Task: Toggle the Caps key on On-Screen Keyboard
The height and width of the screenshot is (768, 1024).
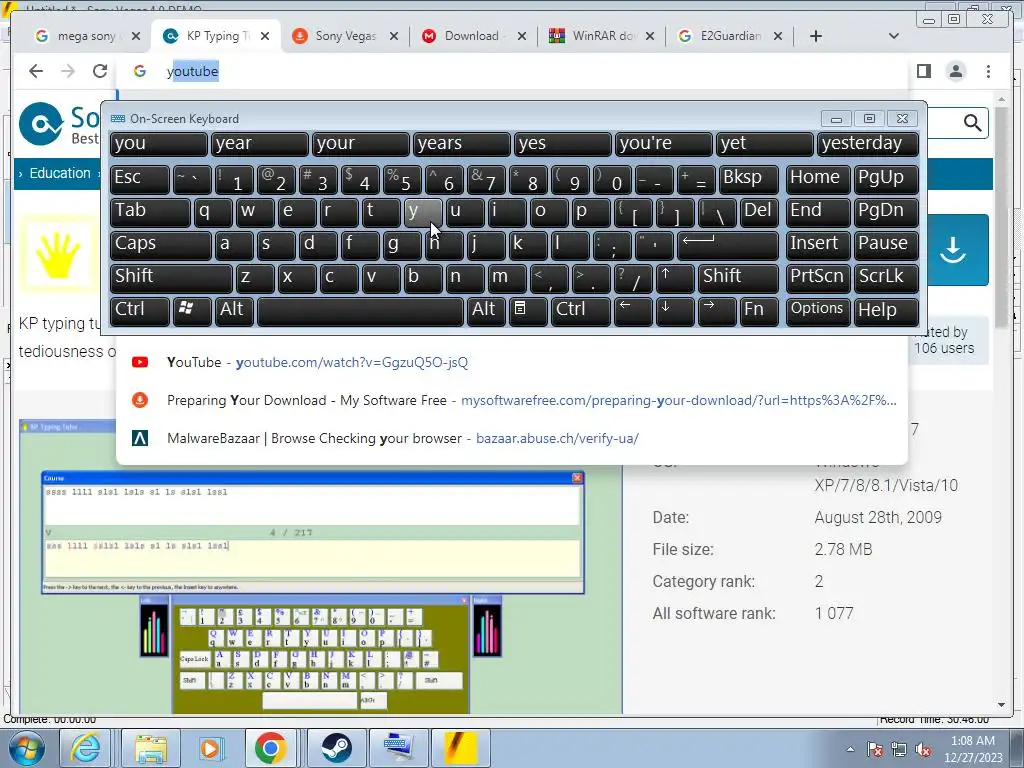Action: coord(161,245)
